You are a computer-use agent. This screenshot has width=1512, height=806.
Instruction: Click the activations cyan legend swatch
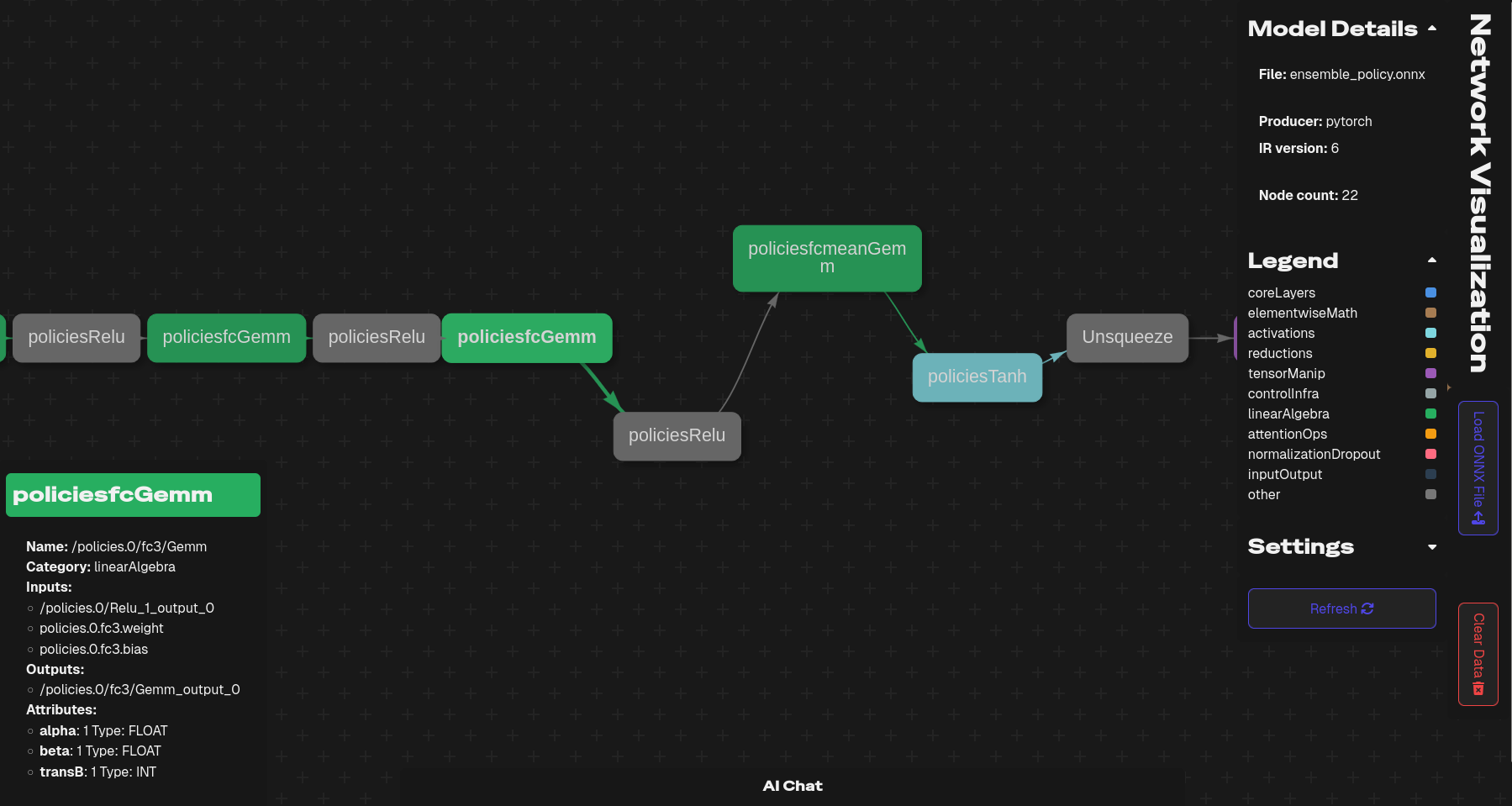click(1430, 333)
